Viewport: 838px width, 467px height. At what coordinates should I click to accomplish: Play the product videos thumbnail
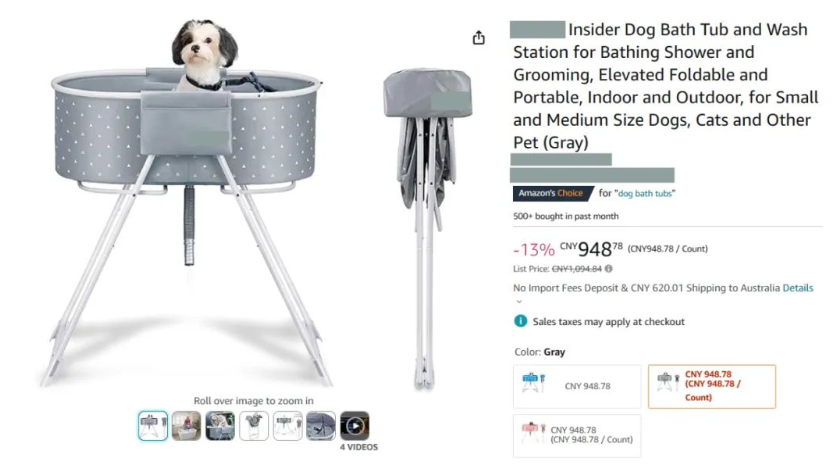pos(354,426)
